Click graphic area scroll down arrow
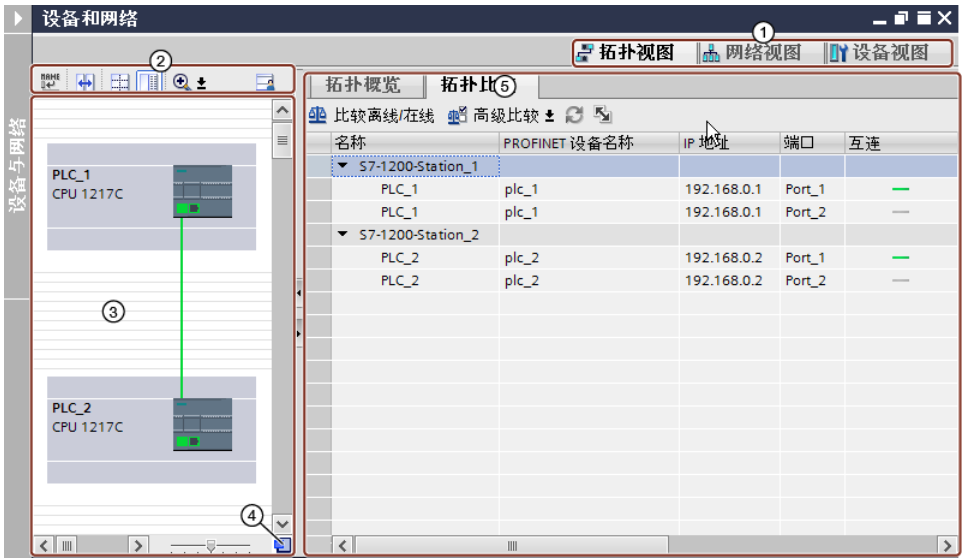 coord(282,524)
